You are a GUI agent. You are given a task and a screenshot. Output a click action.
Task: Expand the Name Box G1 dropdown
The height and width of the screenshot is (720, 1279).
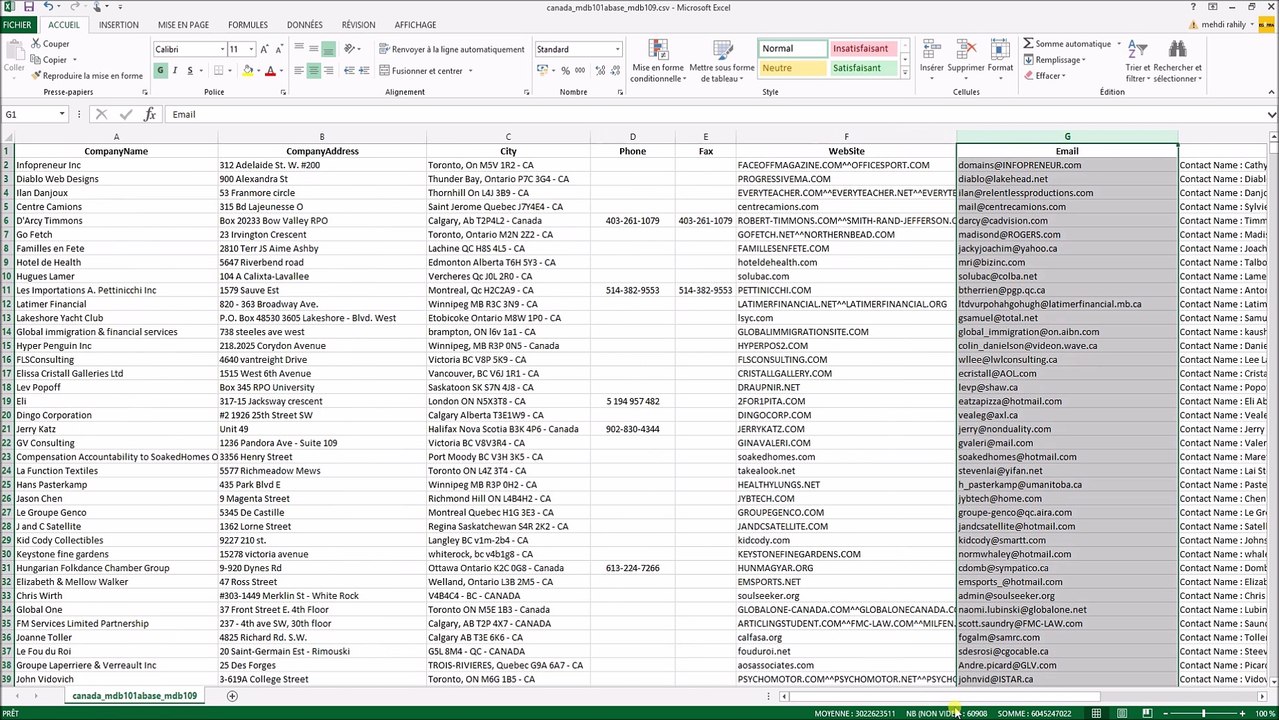(x=61, y=115)
